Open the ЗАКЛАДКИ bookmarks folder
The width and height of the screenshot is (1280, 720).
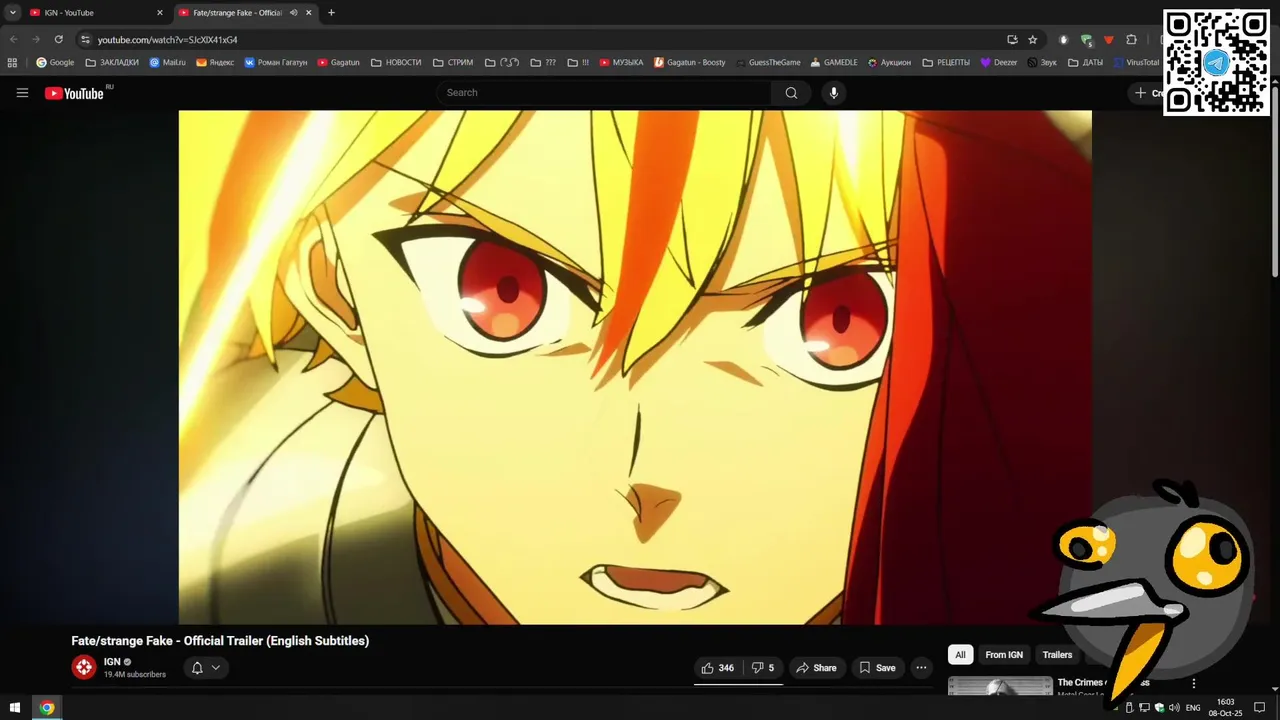coord(112,62)
